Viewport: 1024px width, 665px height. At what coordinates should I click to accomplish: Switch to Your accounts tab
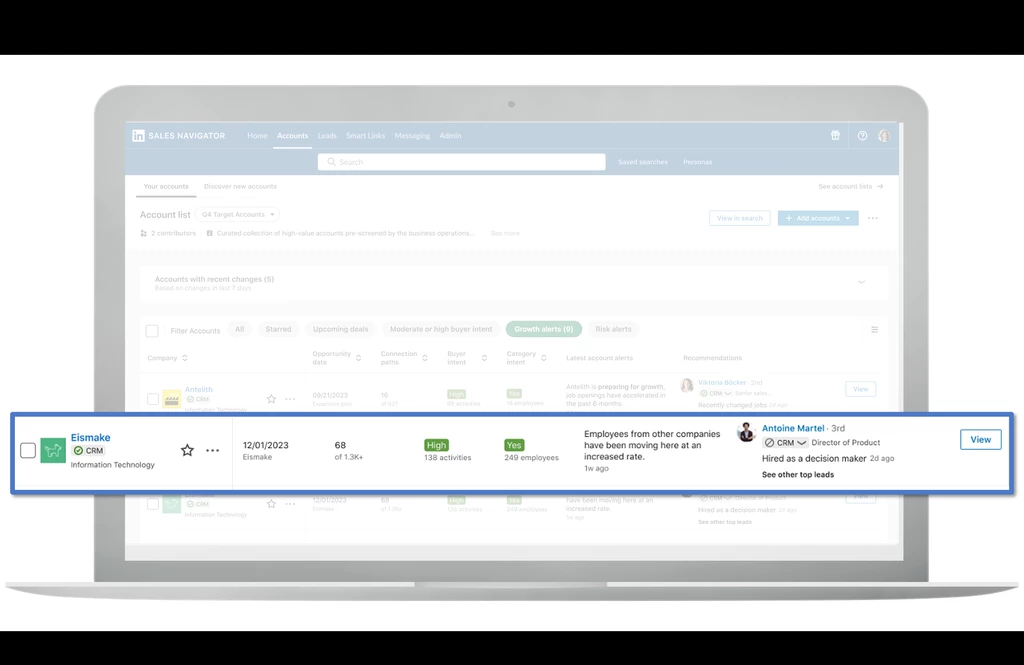pyautogui.click(x=166, y=187)
